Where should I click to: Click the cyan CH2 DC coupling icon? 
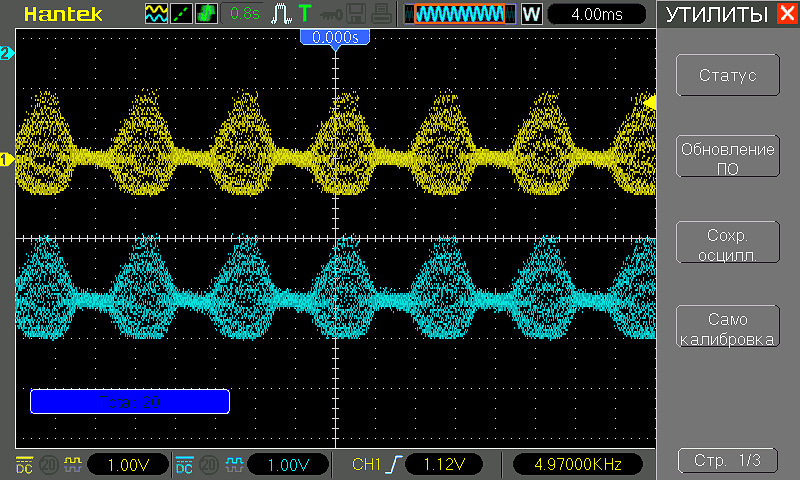tap(184, 465)
